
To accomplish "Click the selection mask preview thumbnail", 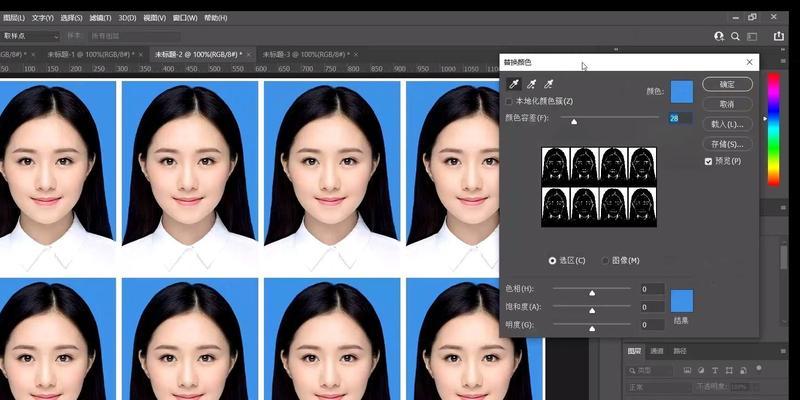I will [599, 187].
